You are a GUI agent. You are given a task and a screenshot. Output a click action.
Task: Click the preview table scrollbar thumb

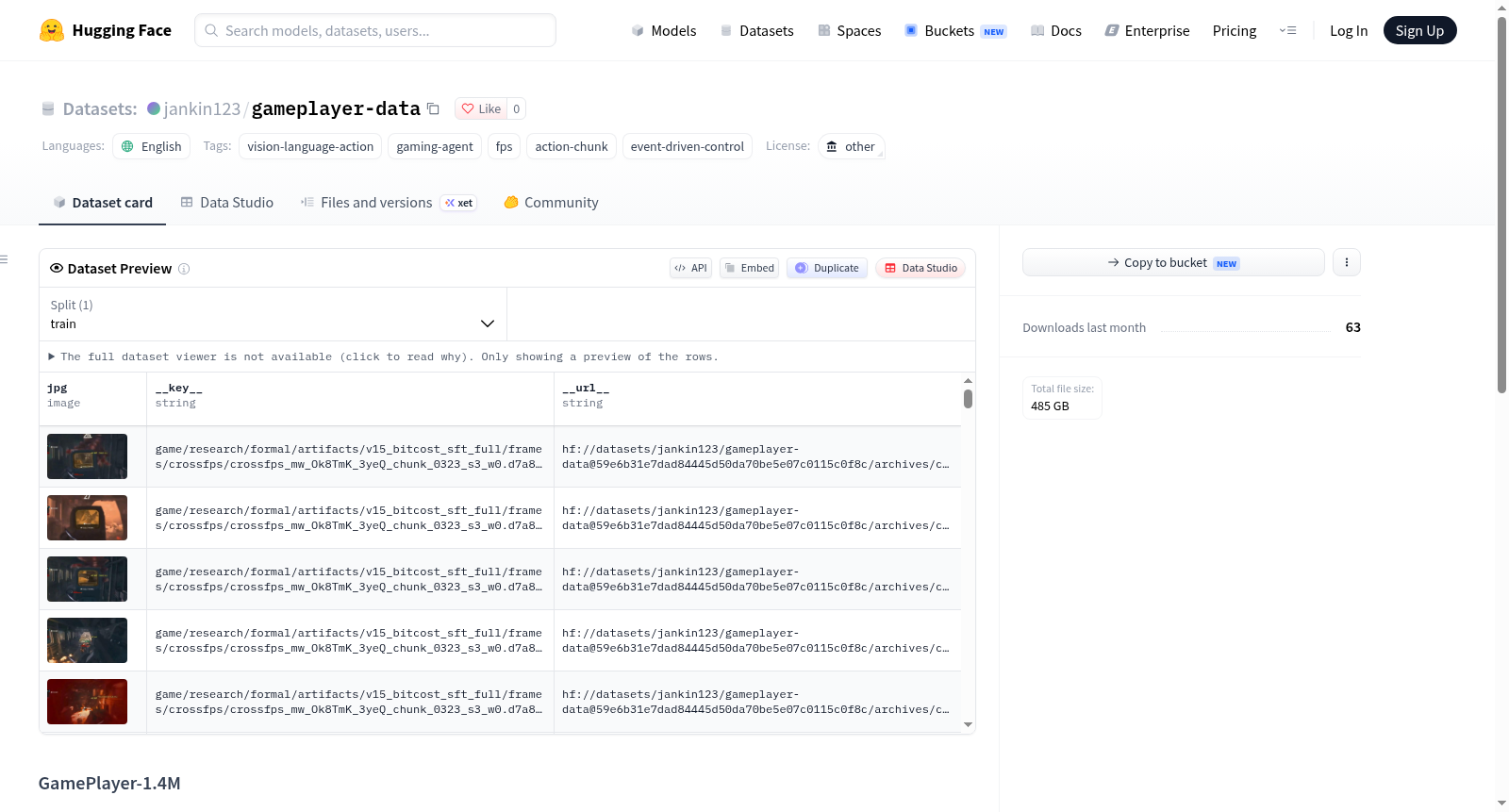tap(968, 399)
